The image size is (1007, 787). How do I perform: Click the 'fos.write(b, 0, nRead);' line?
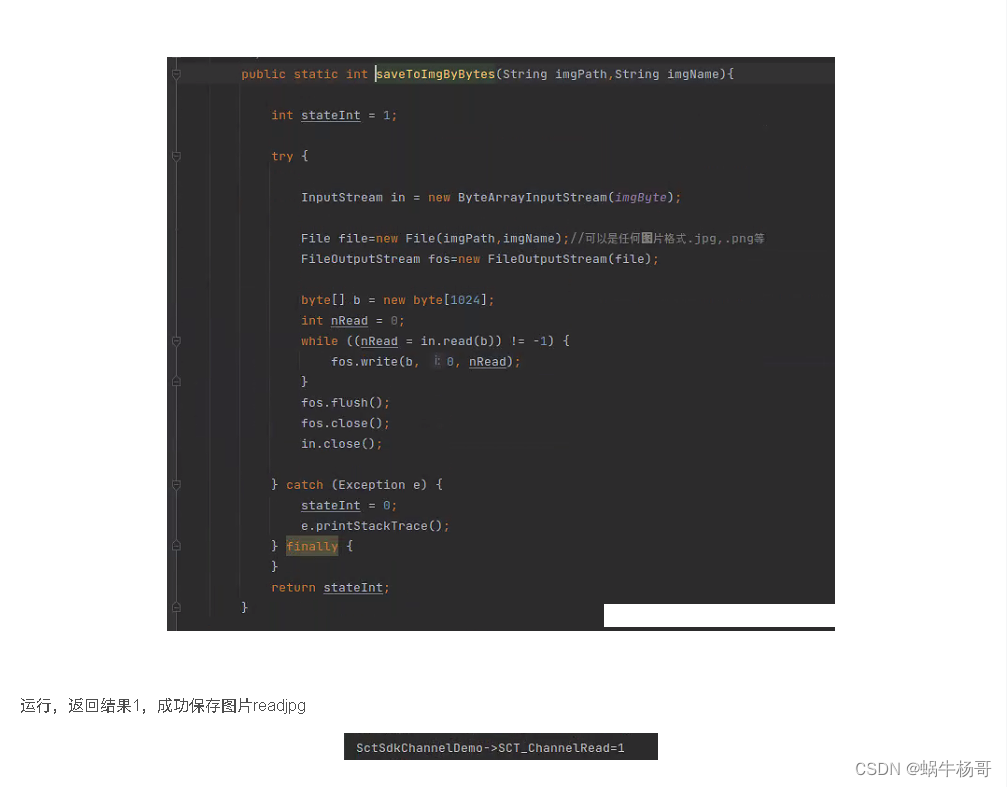[x=426, y=362]
